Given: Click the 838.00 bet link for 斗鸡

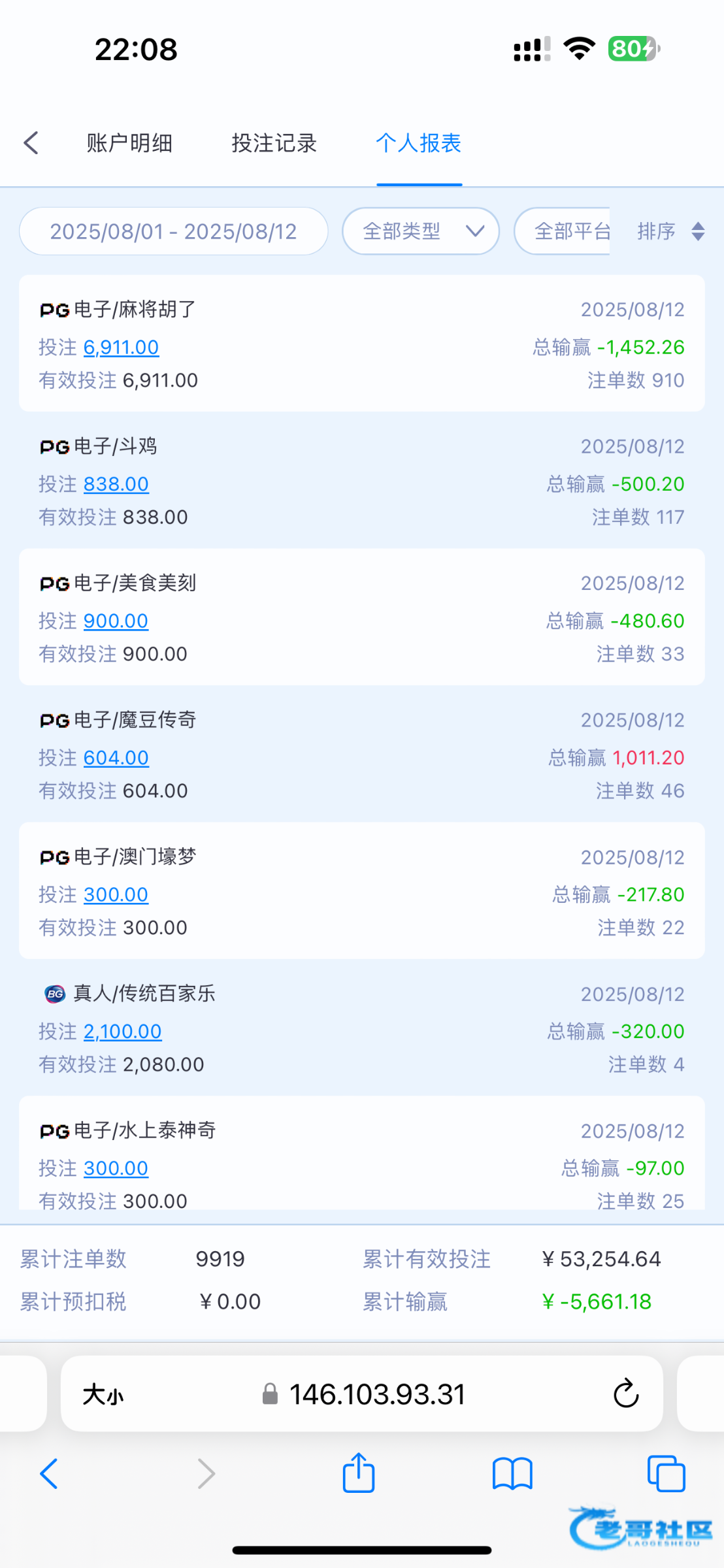Looking at the screenshot, I should pos(116,483).
